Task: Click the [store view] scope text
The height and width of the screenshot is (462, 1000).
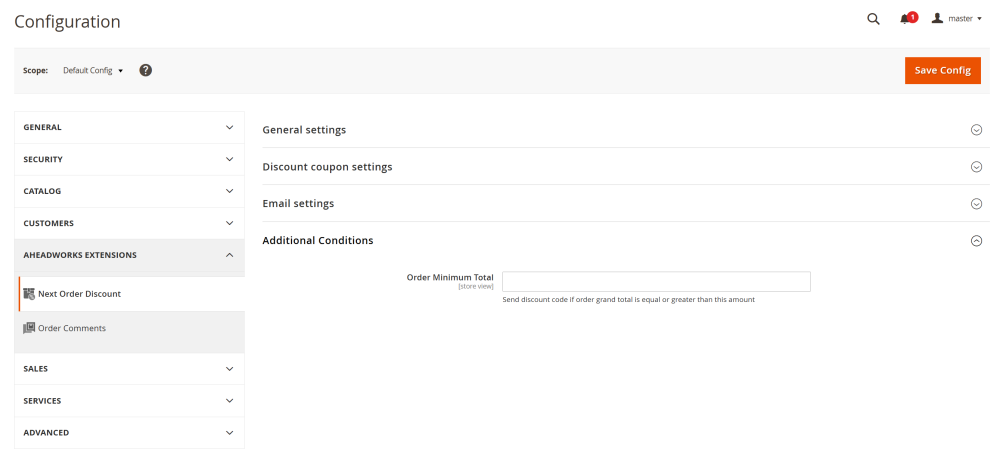Action: 476,287
